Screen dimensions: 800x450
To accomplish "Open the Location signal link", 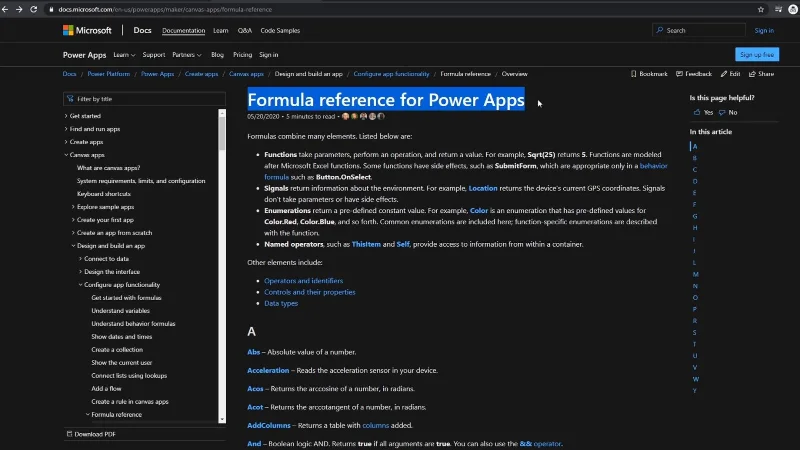I will 483,188.
